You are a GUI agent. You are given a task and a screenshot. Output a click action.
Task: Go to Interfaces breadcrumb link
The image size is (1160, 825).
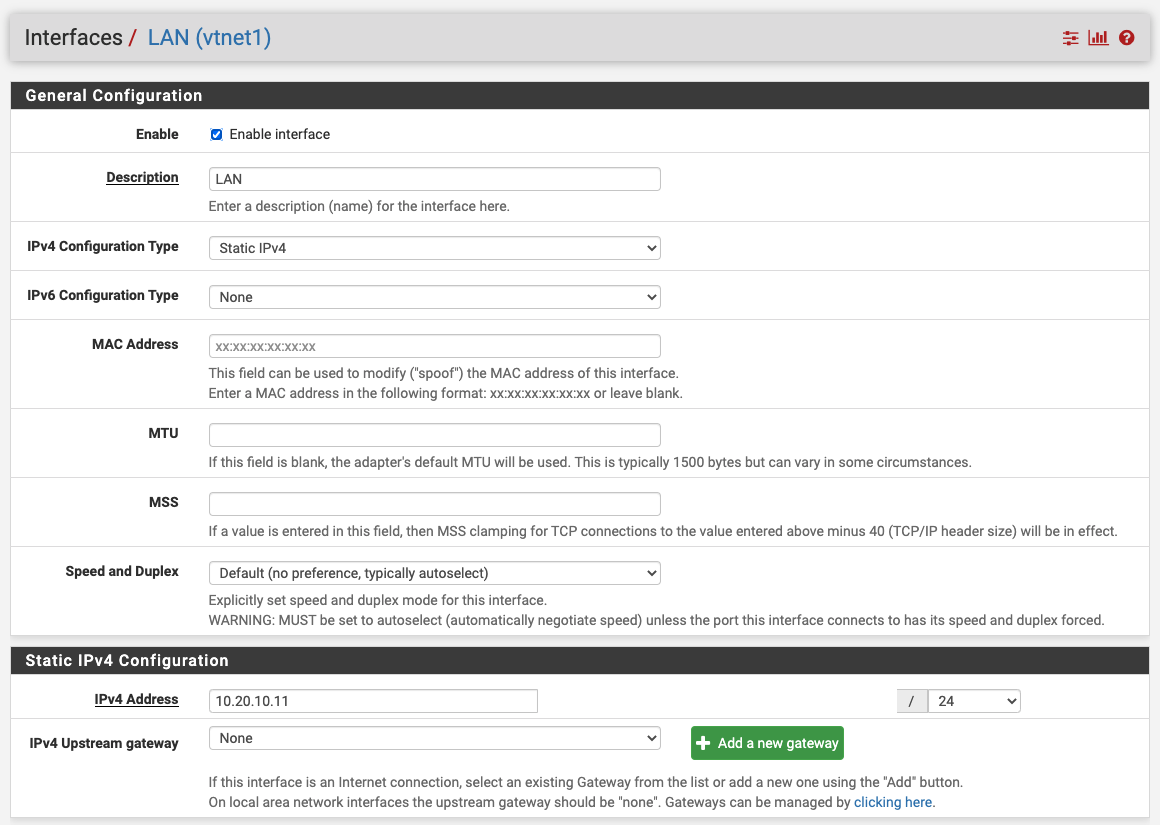pos(73,37)
